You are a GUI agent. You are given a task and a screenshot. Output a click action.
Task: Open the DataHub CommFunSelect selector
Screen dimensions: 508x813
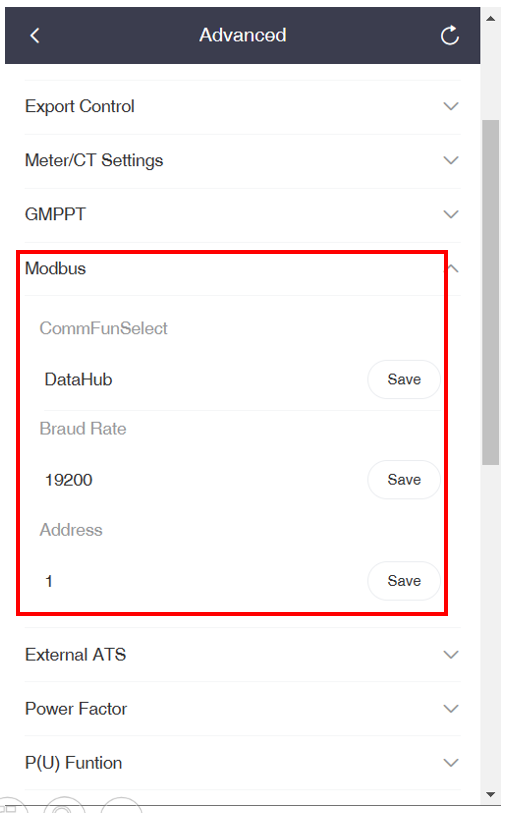[x=202, y=380]
